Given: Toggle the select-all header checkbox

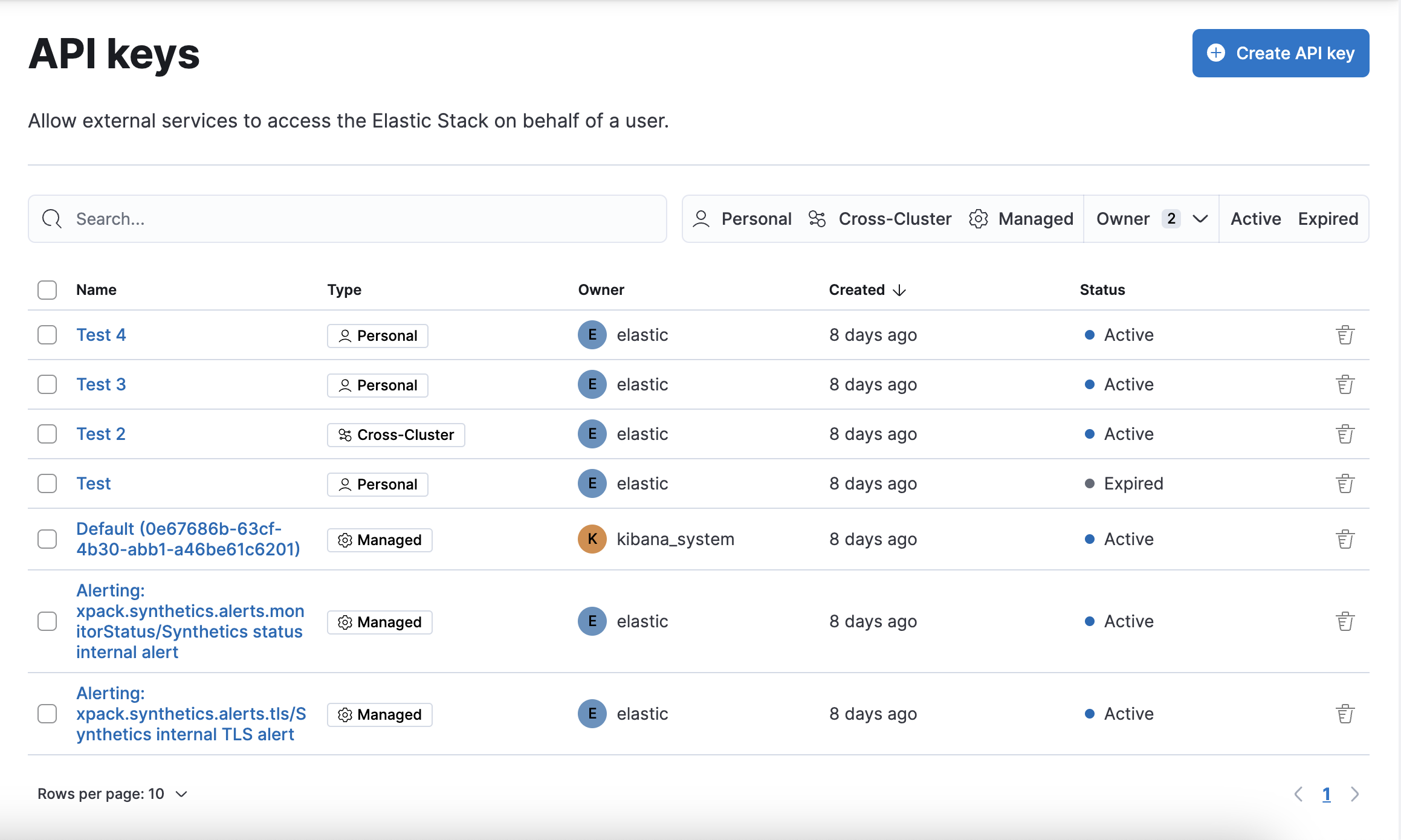Looking at the screenshot, I should pos(48,289).
